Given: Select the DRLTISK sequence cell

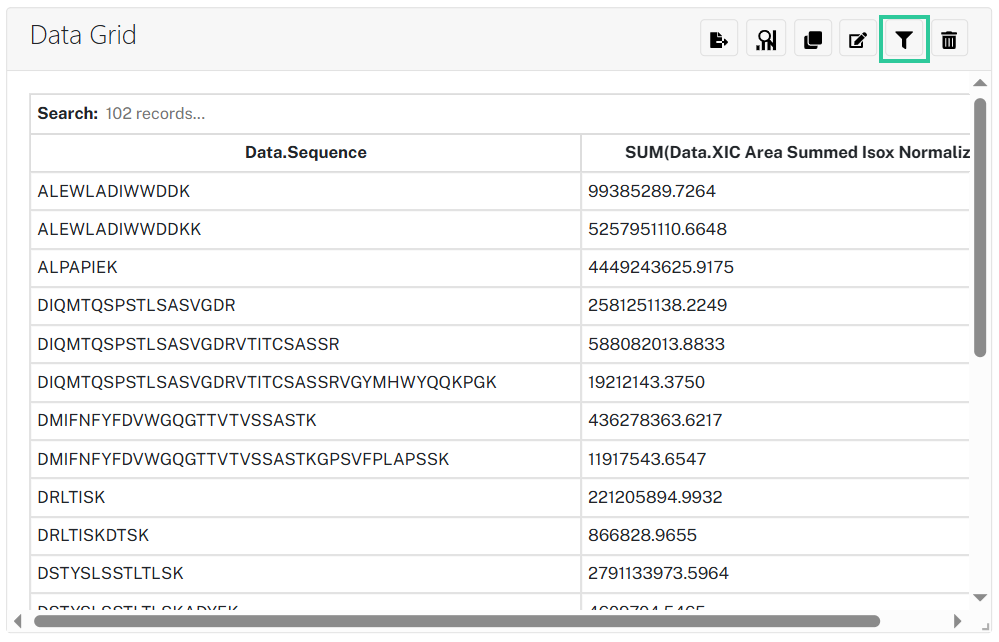Looking at the screenshot, I should pos(305,497).
